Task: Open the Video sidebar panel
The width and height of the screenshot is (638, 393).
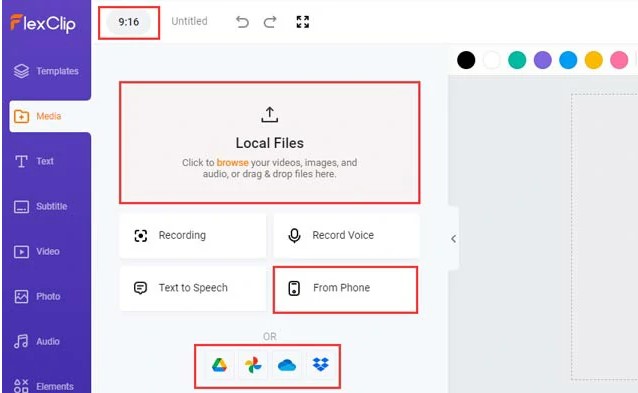Action: click(37, 251)
